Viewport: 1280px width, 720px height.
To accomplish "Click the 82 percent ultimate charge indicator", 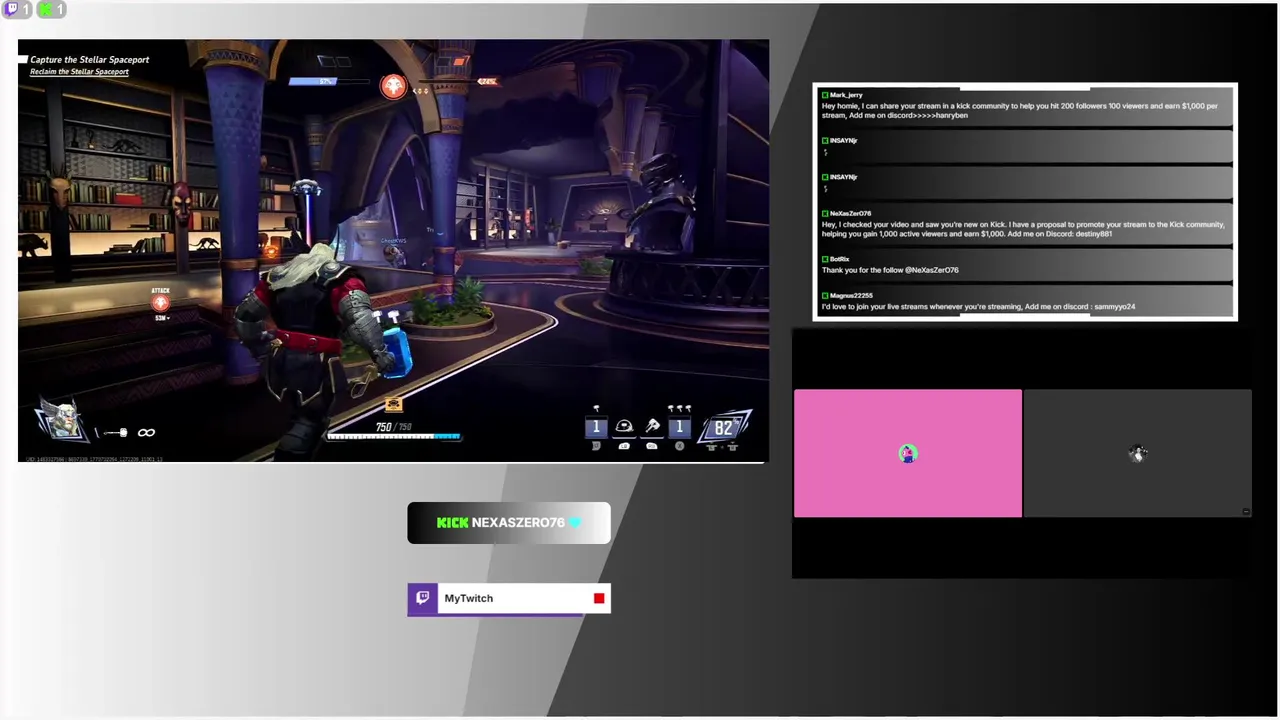I will [x=724, y=428].
